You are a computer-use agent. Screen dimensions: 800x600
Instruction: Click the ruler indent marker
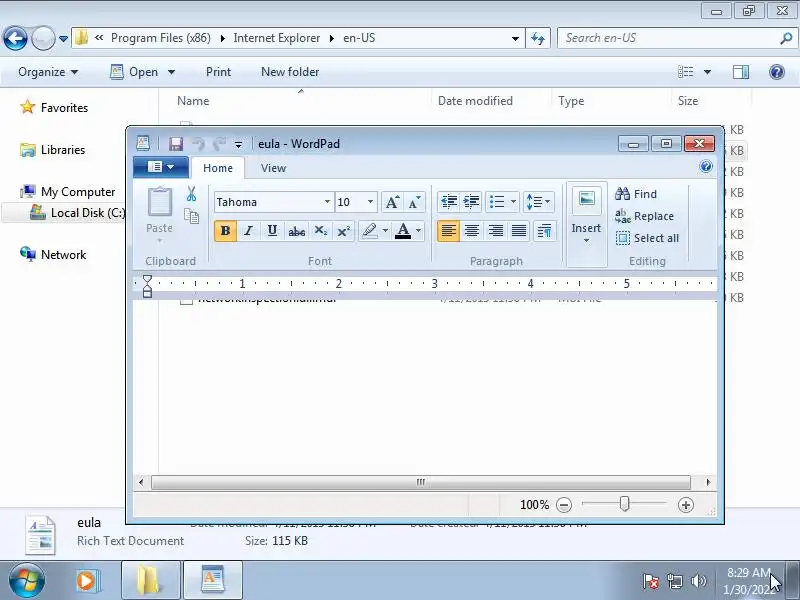point(147,286)
